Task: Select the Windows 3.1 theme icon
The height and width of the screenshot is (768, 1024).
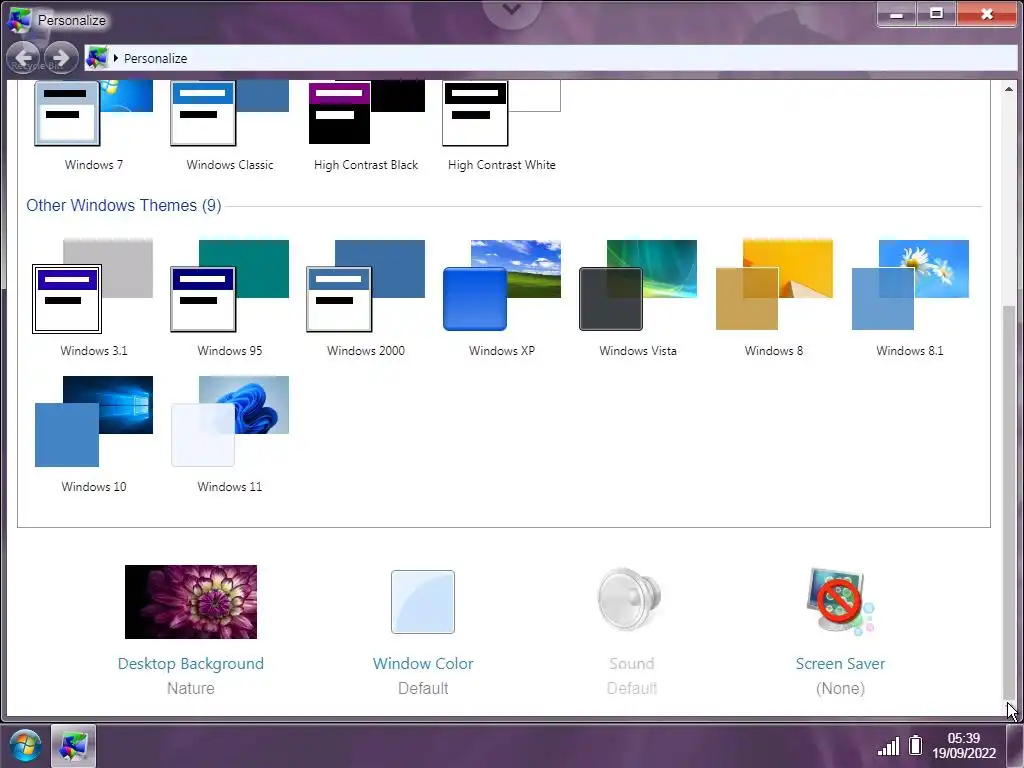Action: (93, 286)
